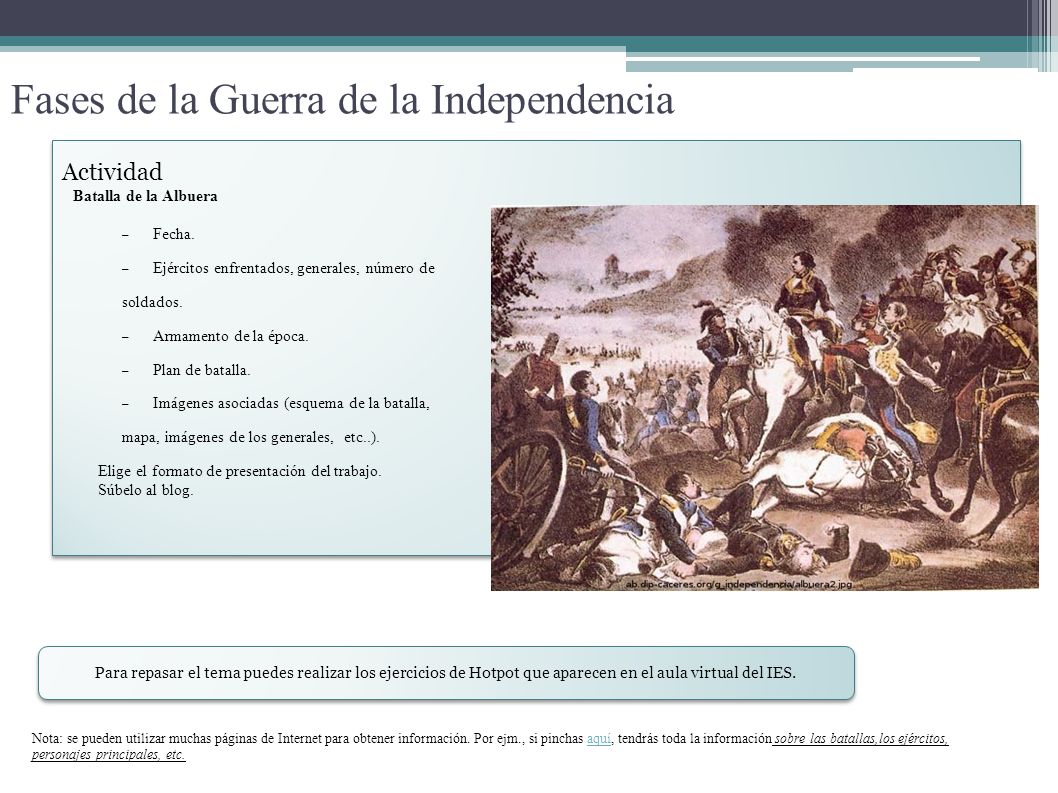Click the Hotpot exercises review box
1058x793 pixels.
click(x=446, y=673)
